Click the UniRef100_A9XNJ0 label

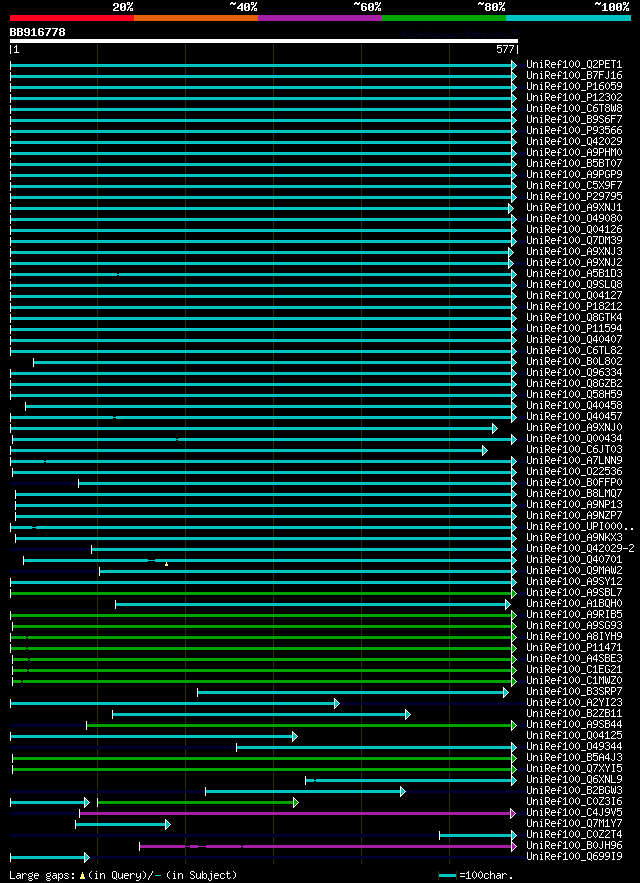click(x=574, y=427)
